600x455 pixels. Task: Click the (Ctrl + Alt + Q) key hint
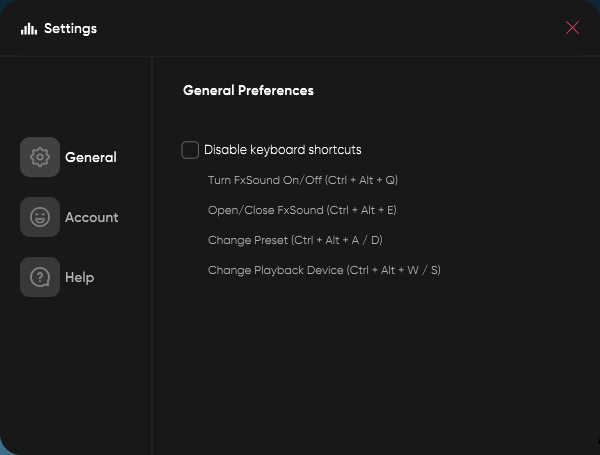click(361, 180)
